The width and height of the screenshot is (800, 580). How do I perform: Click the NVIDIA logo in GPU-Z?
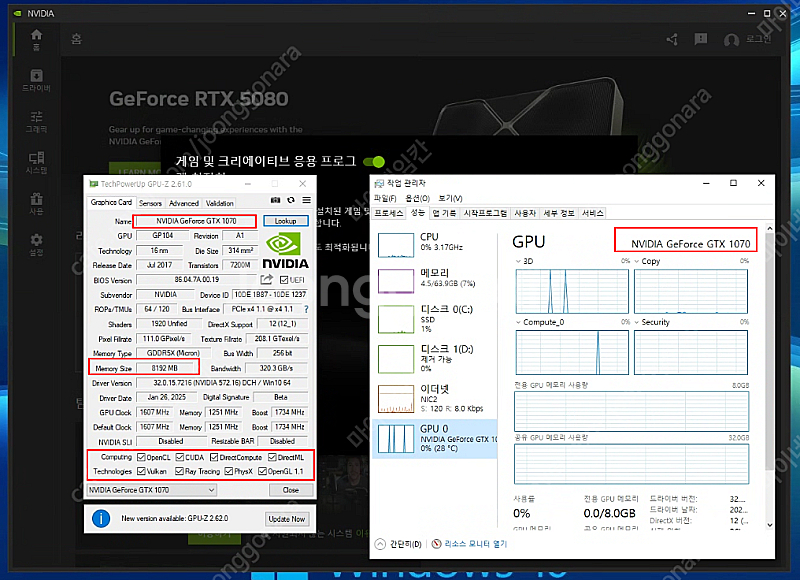coord(285,250)
